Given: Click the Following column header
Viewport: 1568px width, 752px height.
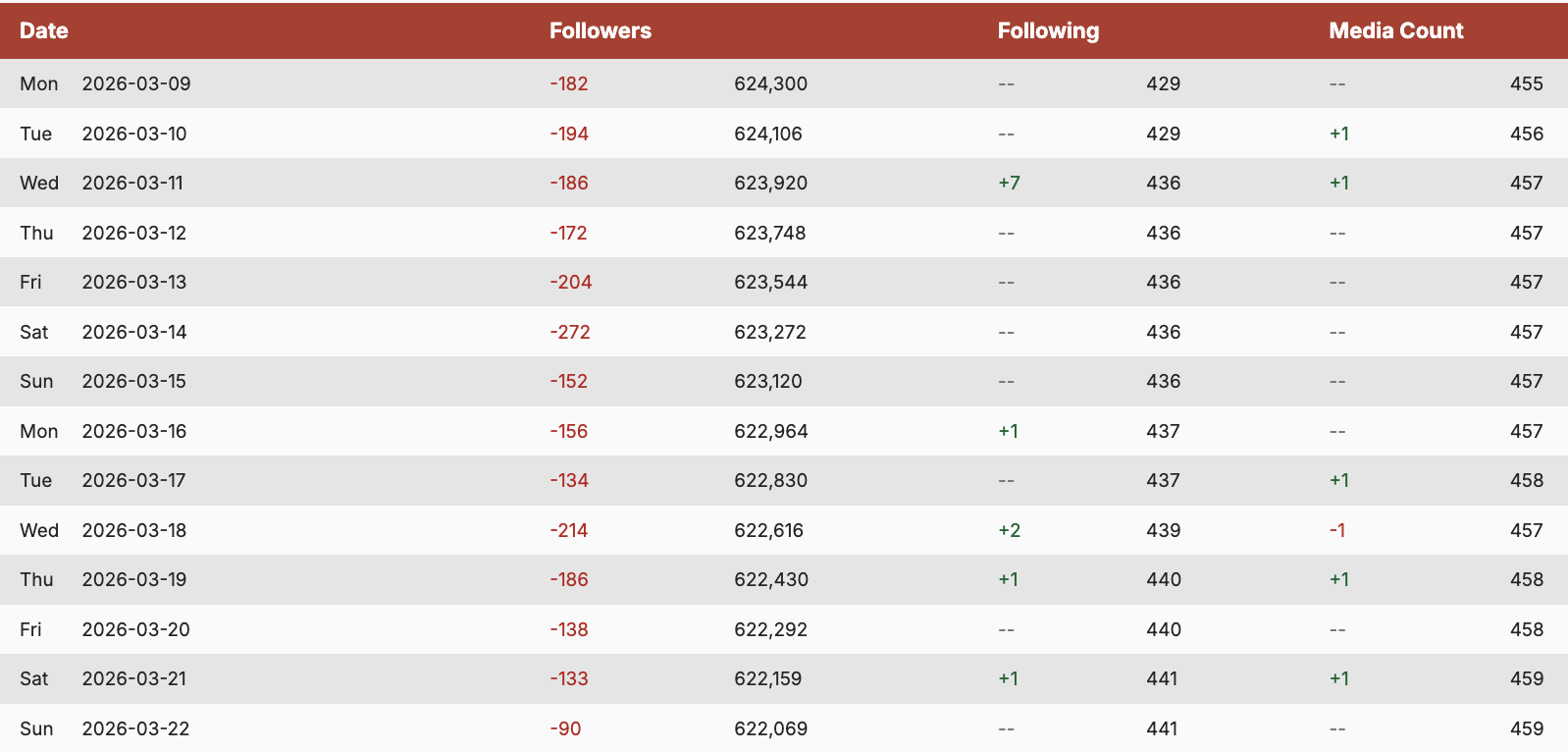Looking at the screenshot, I should point(1048,30).
